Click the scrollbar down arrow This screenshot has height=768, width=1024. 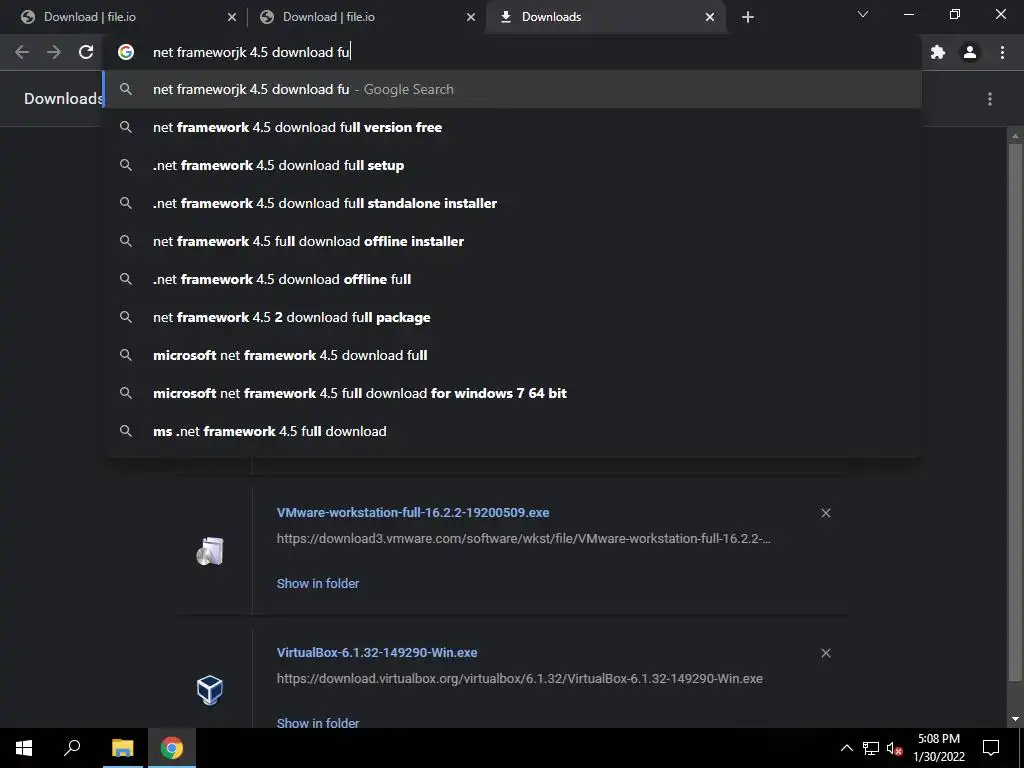[1015, 719]
